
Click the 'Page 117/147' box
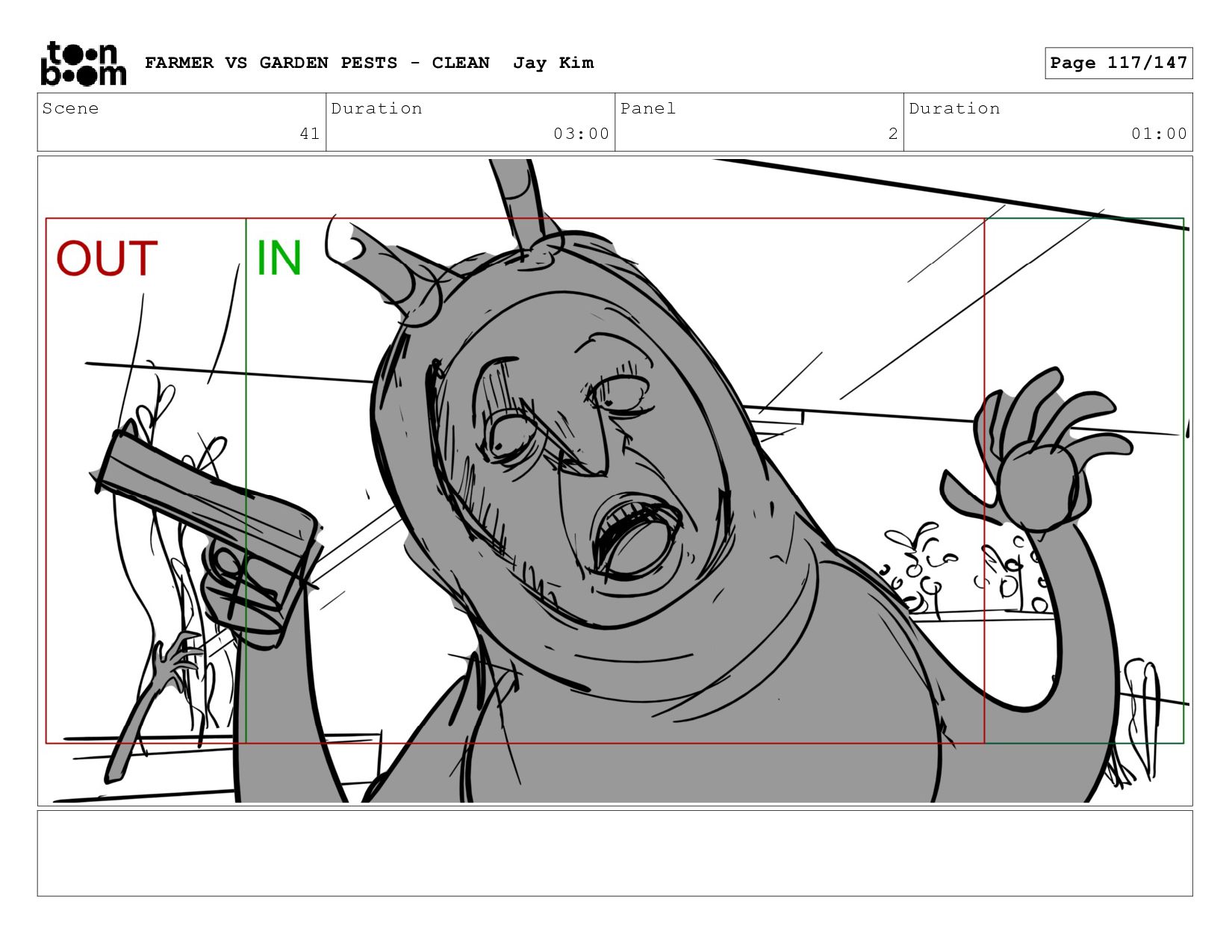click(1119, 63)
